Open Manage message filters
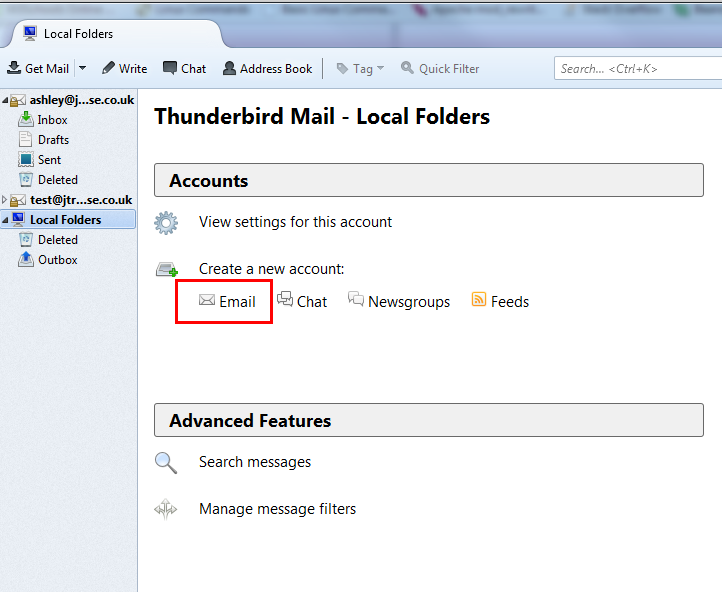Viewport: 722px width, 592px height. [x=277, y=509]
